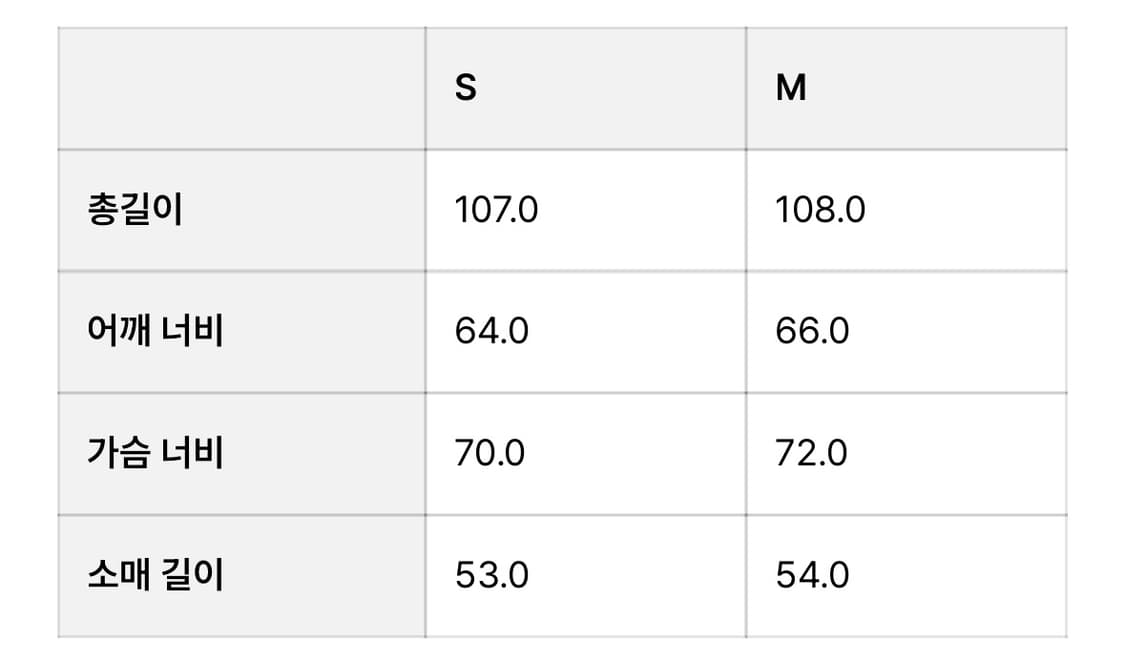1125x657 pixels.
Task: Click the M size column header
Action: click(x=790, y=89)
